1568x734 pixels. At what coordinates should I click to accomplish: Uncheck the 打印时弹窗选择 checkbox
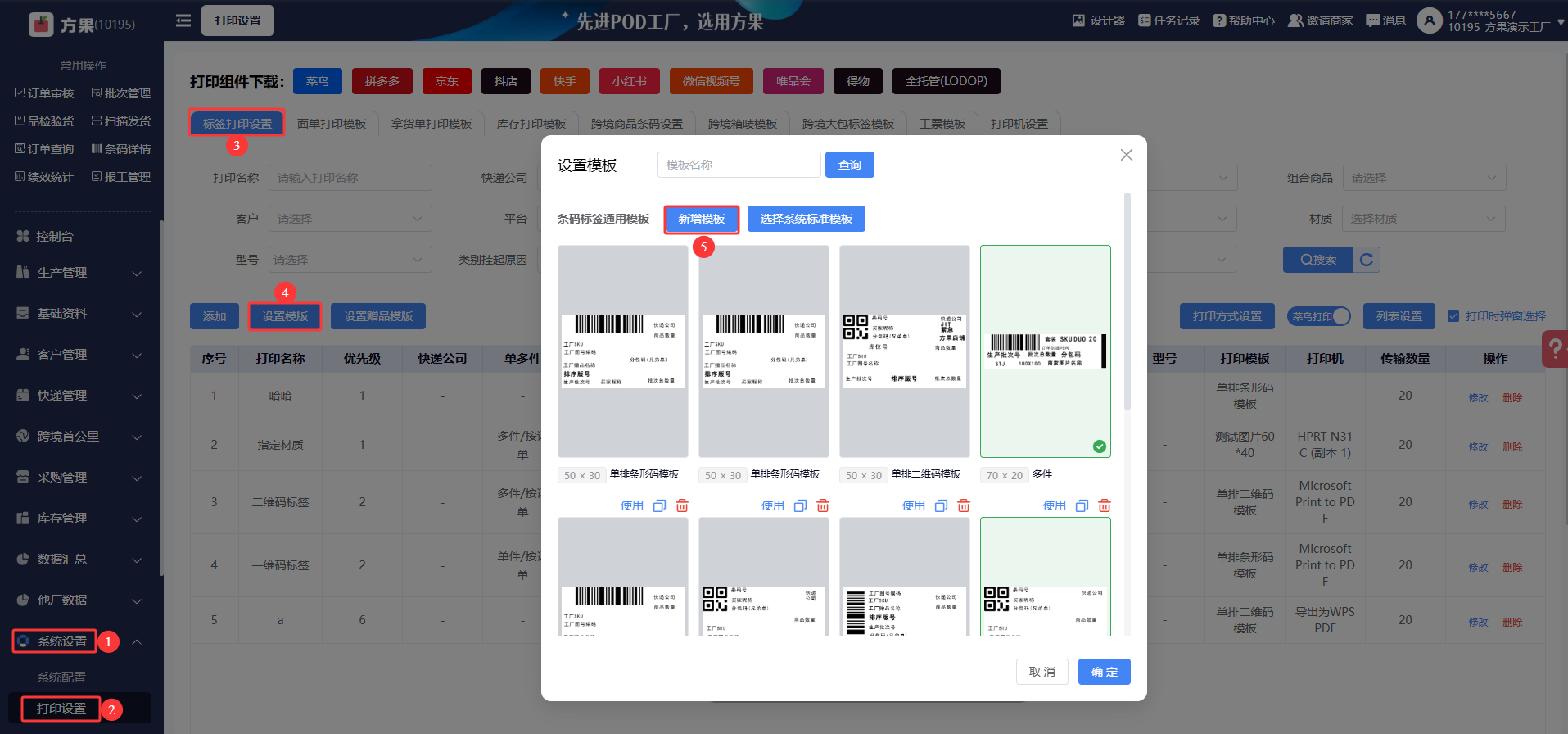point(1453,316)
